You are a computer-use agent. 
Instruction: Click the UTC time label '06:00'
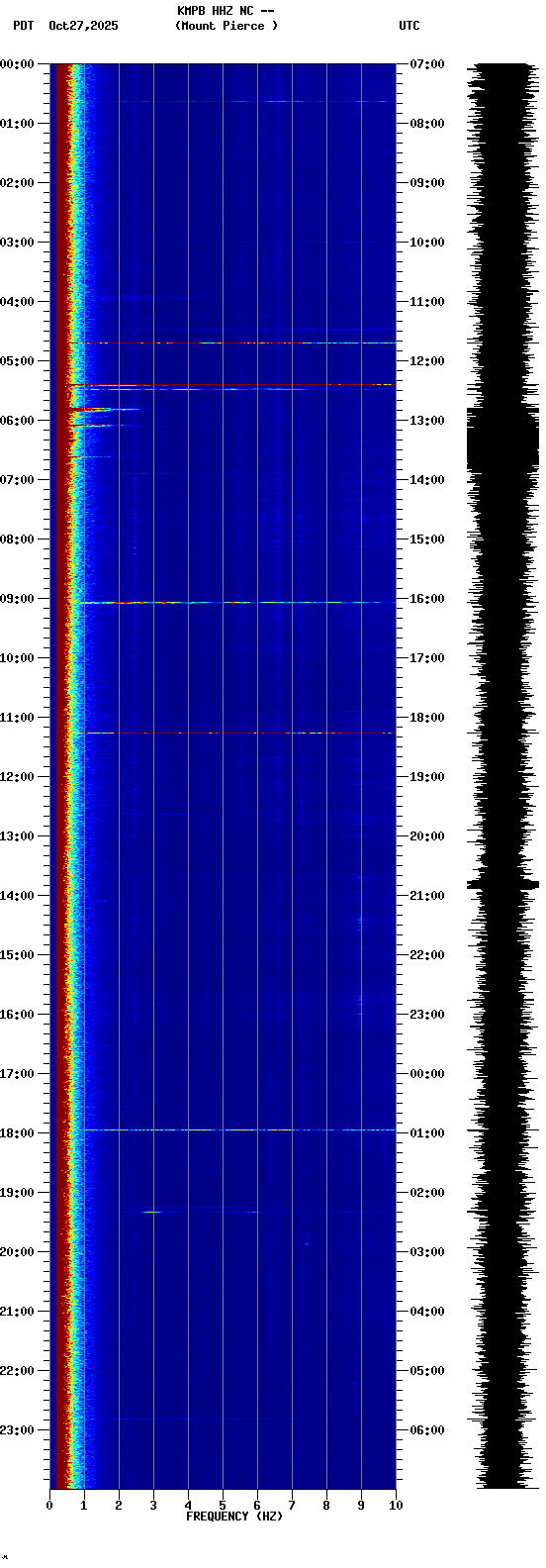pos(427,1430)
